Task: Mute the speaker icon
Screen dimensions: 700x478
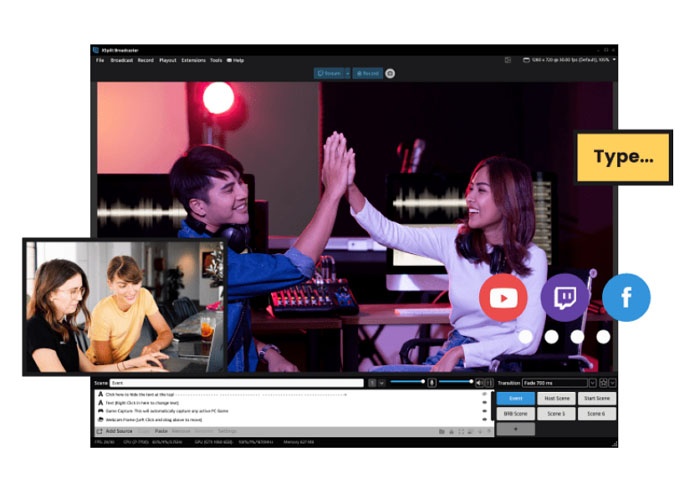Action: click(x=479, y=383)
